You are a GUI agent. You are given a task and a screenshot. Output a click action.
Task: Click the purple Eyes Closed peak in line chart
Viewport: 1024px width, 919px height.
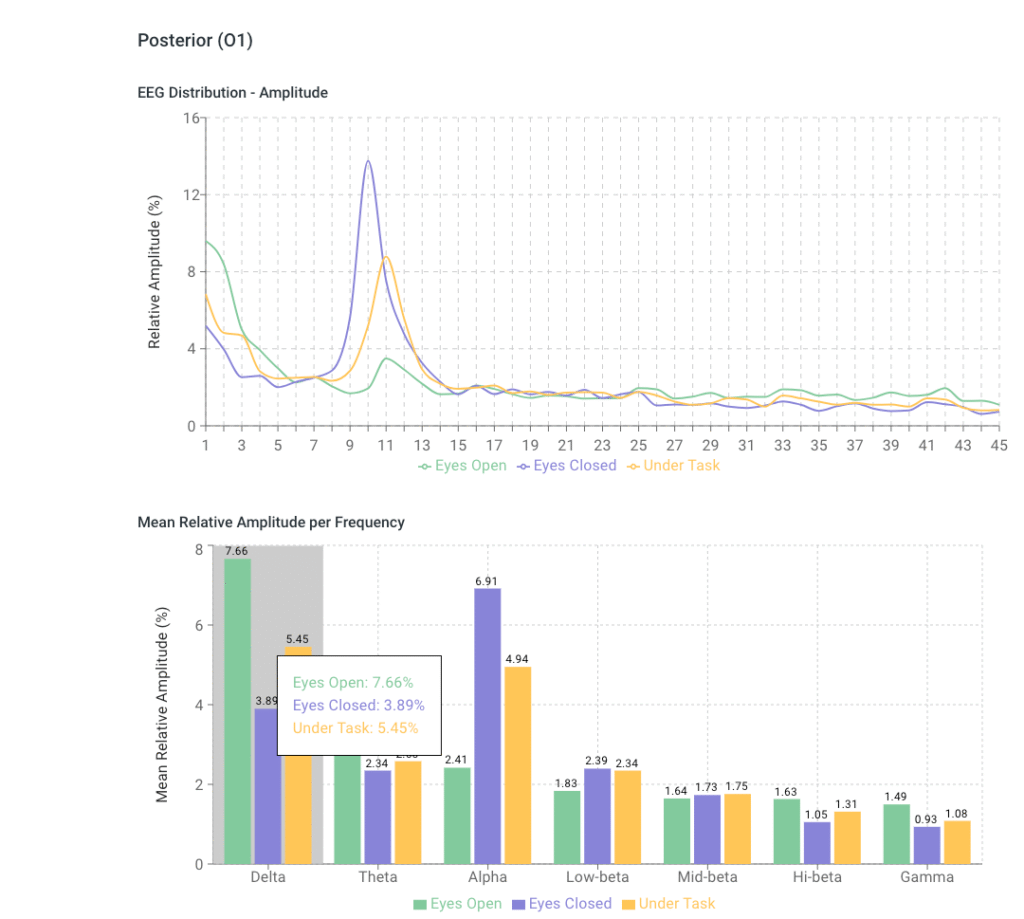(x=368, y=161)
